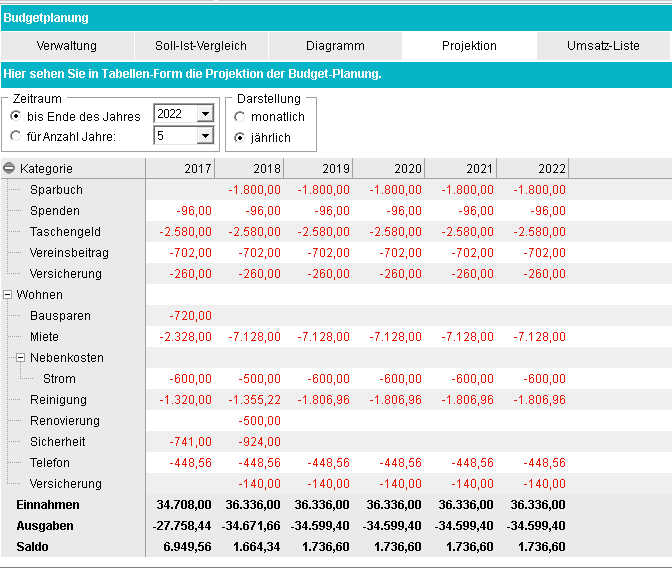The height and width of the screenshot is (574, 672).
Task: Choose the 'jährlich' display option
Action: 239,138
